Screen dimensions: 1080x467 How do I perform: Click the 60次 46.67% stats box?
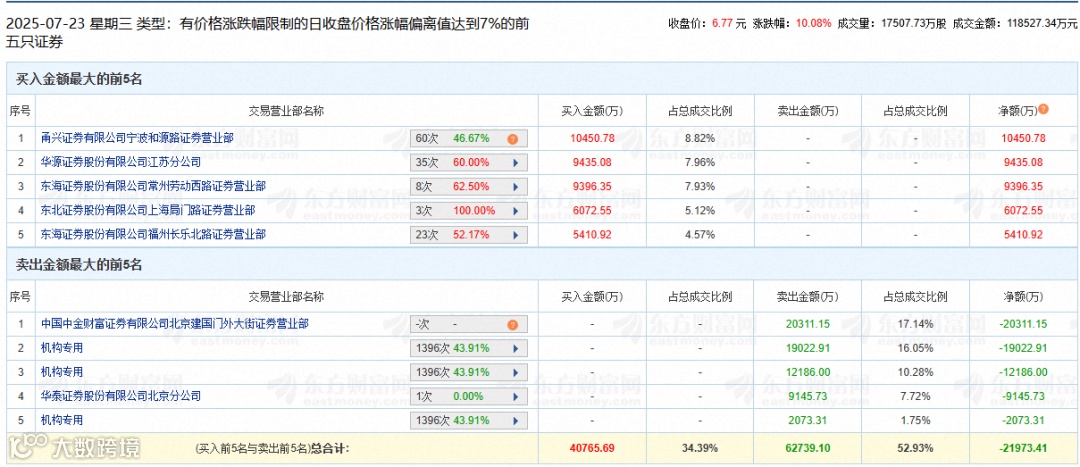(469, 138)
